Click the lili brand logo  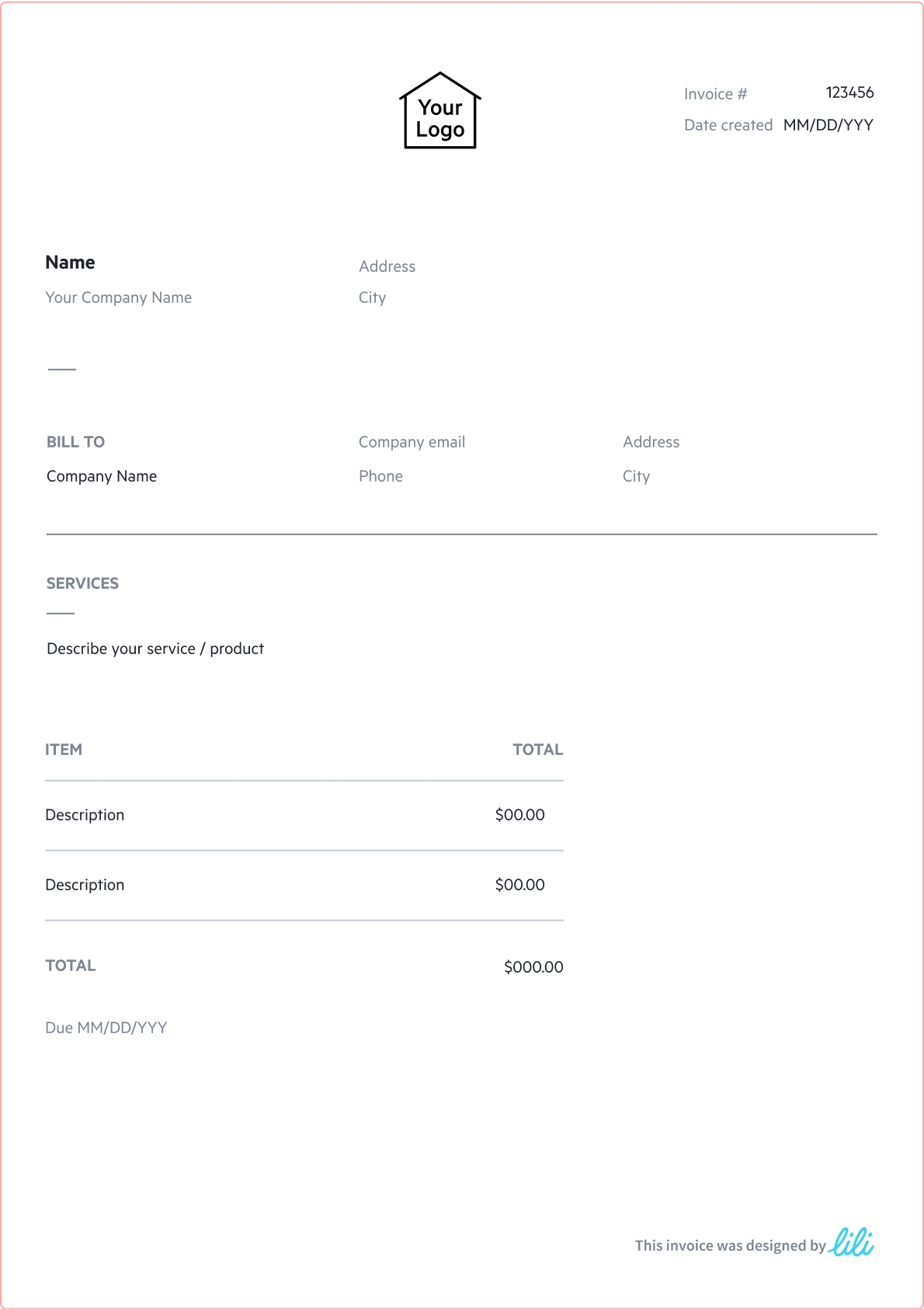pos(852,1242)
